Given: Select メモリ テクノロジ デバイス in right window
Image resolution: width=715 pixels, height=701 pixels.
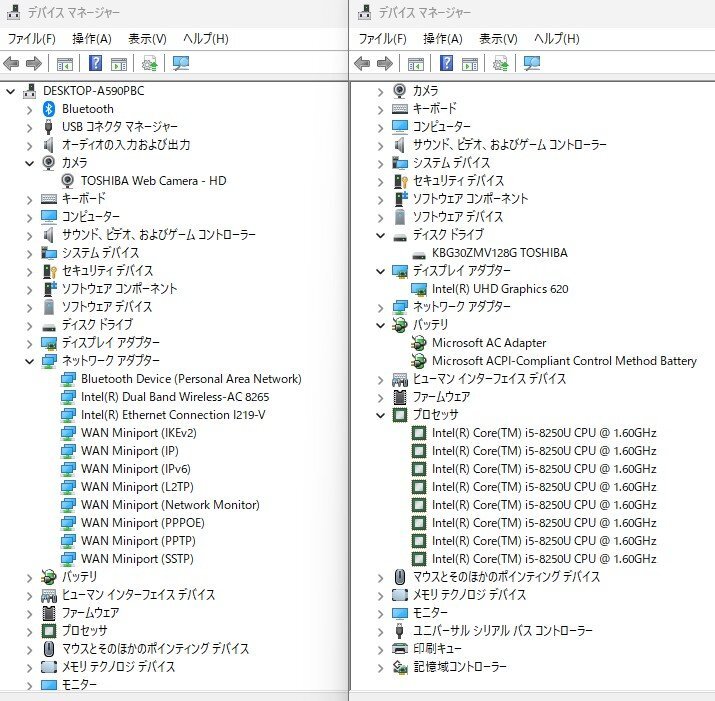Looking at the screenshot, I should click(469, 595).
